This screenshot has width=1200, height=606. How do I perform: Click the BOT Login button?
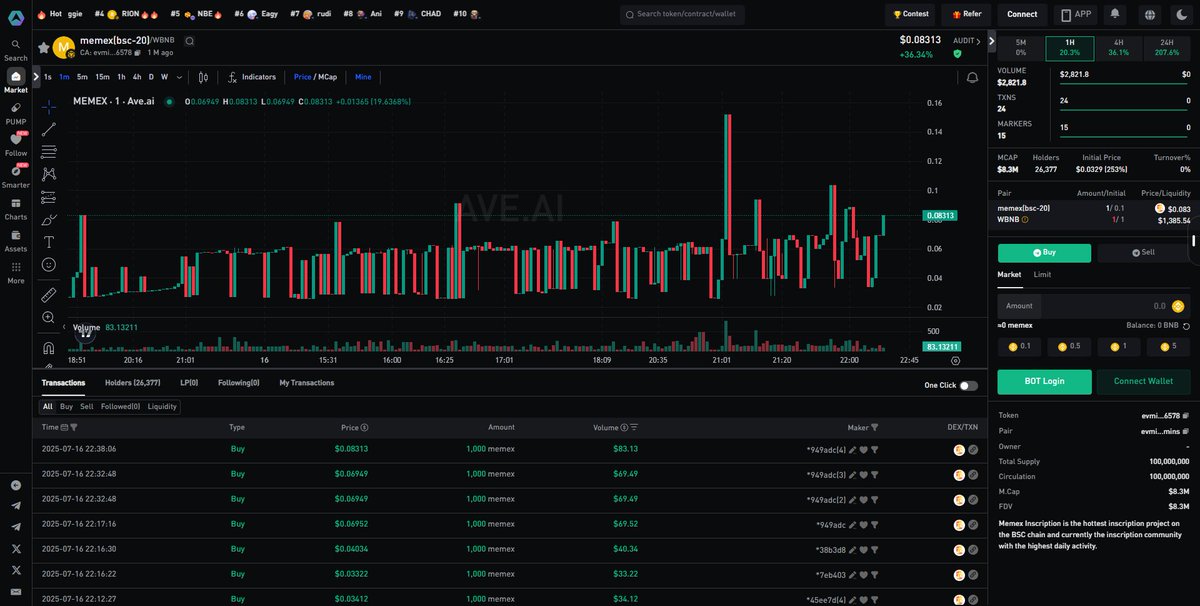1044,381
